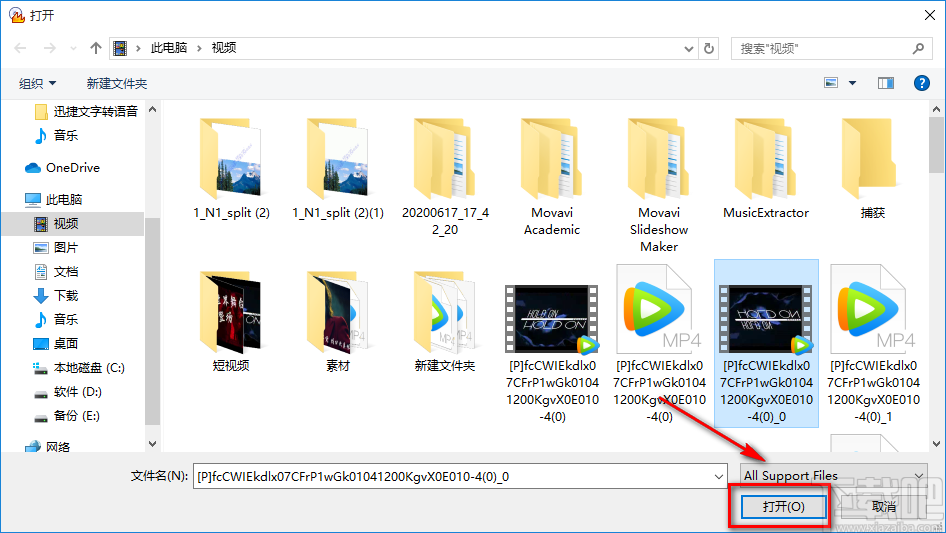The width and height of the screenshot is (946, 533).
Task: Open the view options dropdown arrow
Action: (x=852, y=83)
